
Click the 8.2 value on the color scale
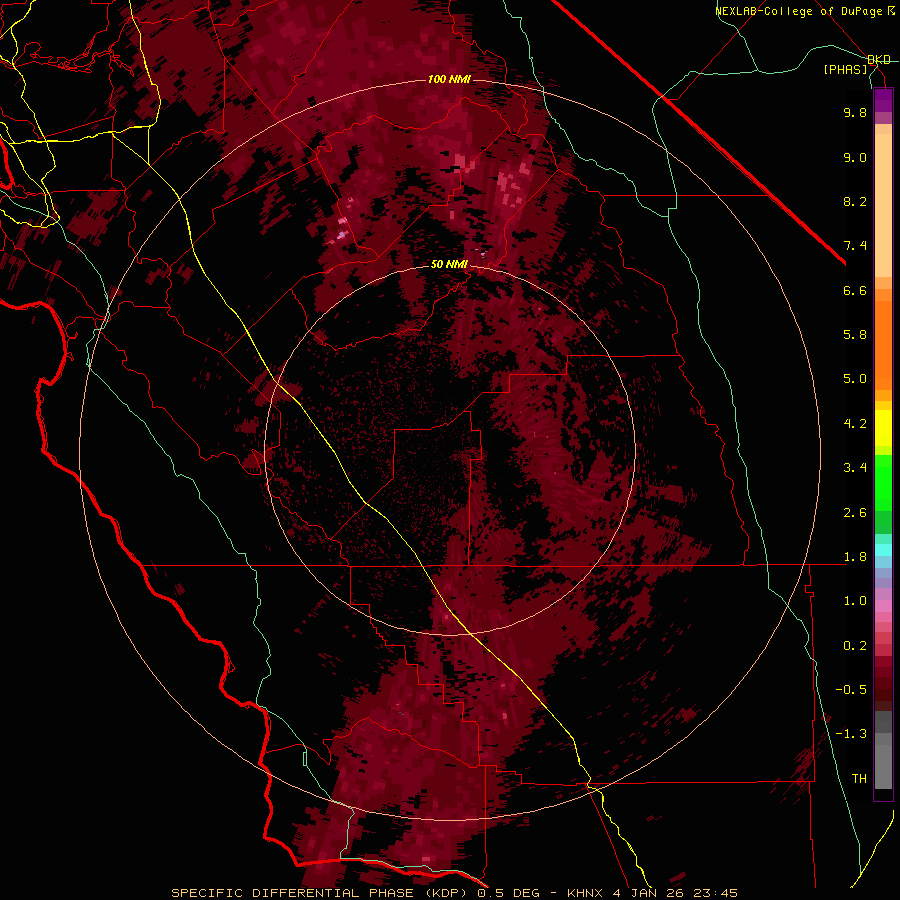click(x=855, y=201)
